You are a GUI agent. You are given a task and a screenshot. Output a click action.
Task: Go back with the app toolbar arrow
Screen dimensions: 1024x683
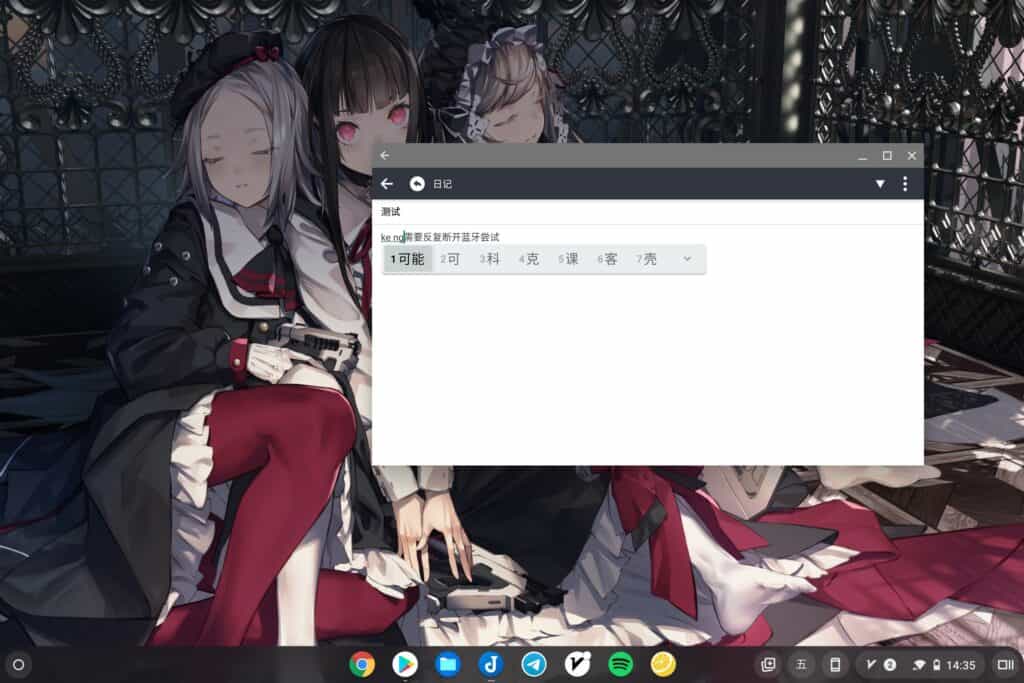click(x=387, y=184)
